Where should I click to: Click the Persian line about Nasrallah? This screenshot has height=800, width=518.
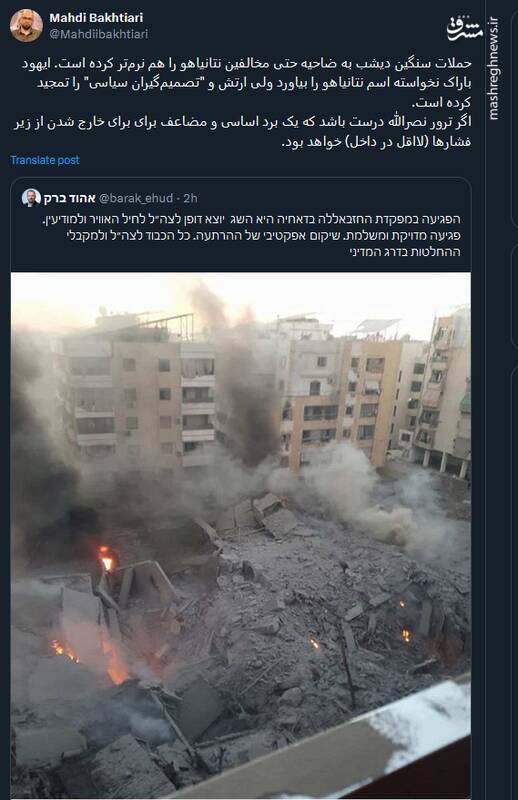(242, 122)
